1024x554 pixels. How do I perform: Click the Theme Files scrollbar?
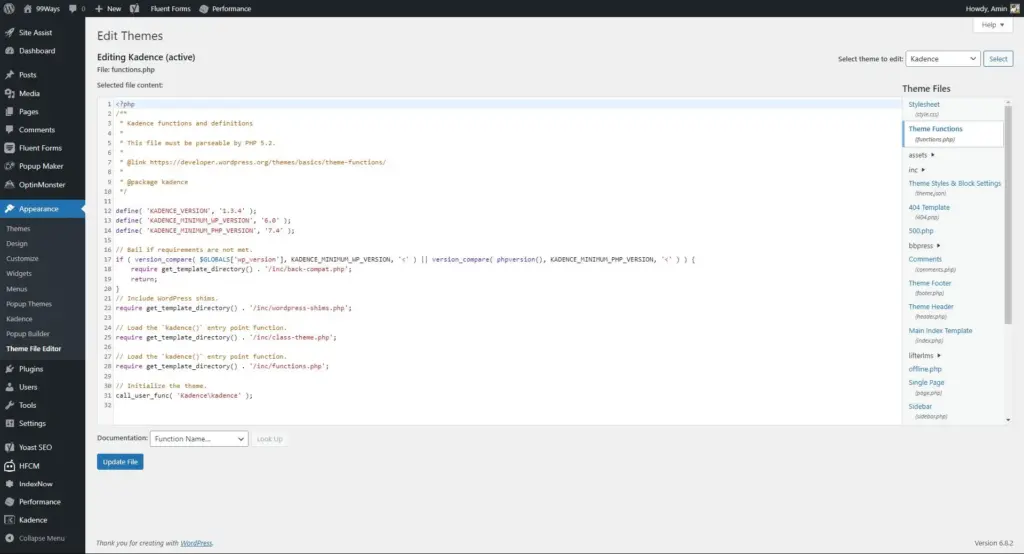coord(1008,214)
